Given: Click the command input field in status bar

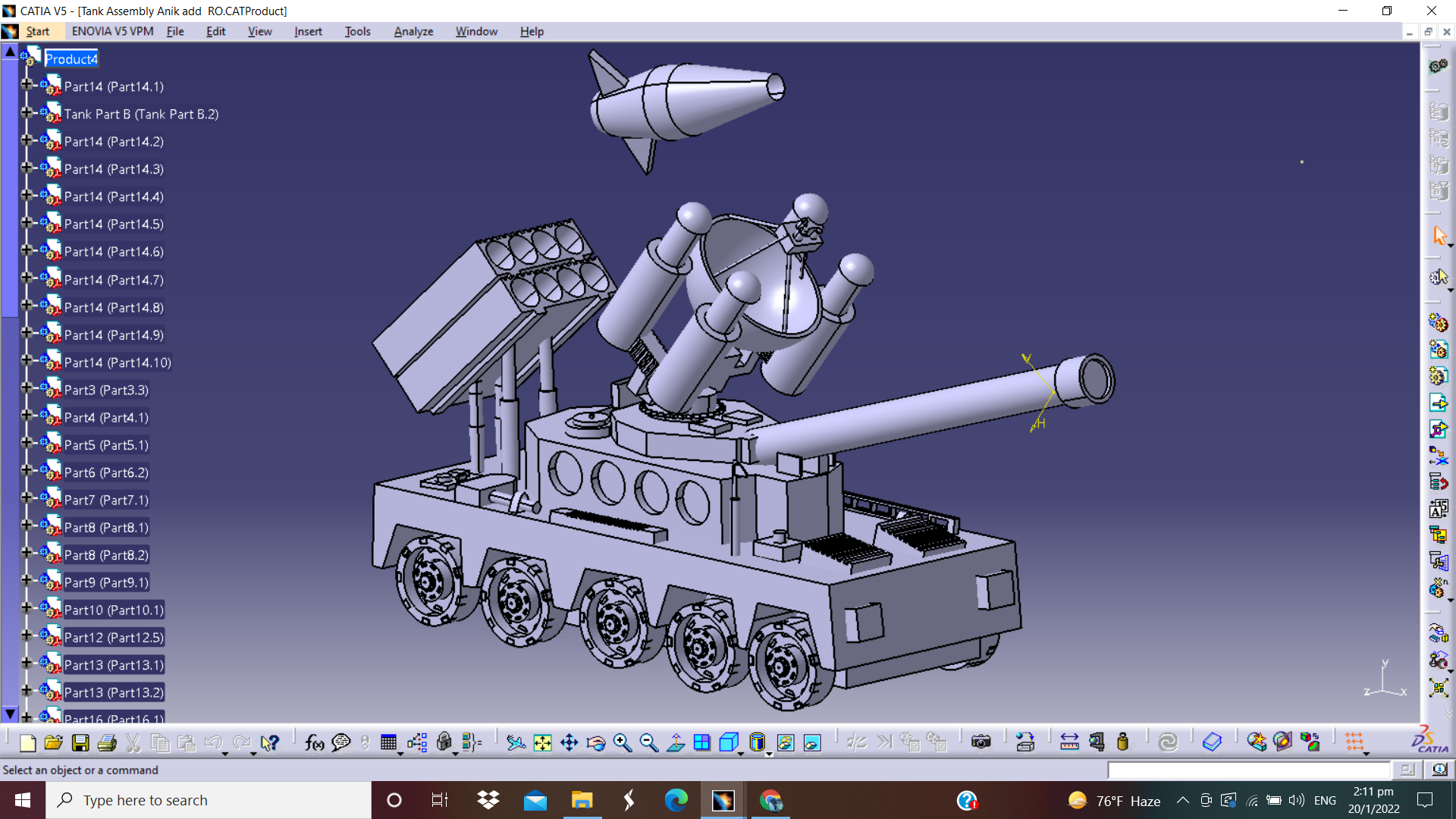Looking at the screenshot, I should pos(1249,770).
